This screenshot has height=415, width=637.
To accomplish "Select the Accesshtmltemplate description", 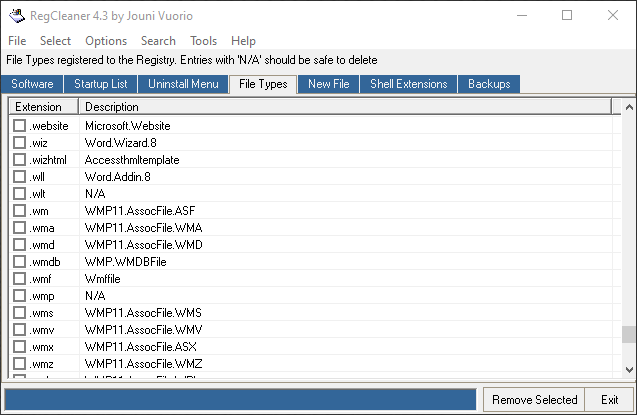I will [132, 160].
